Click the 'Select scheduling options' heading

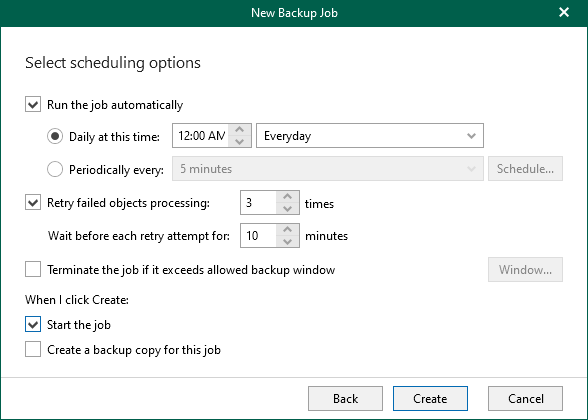click(x=113, y=63)
